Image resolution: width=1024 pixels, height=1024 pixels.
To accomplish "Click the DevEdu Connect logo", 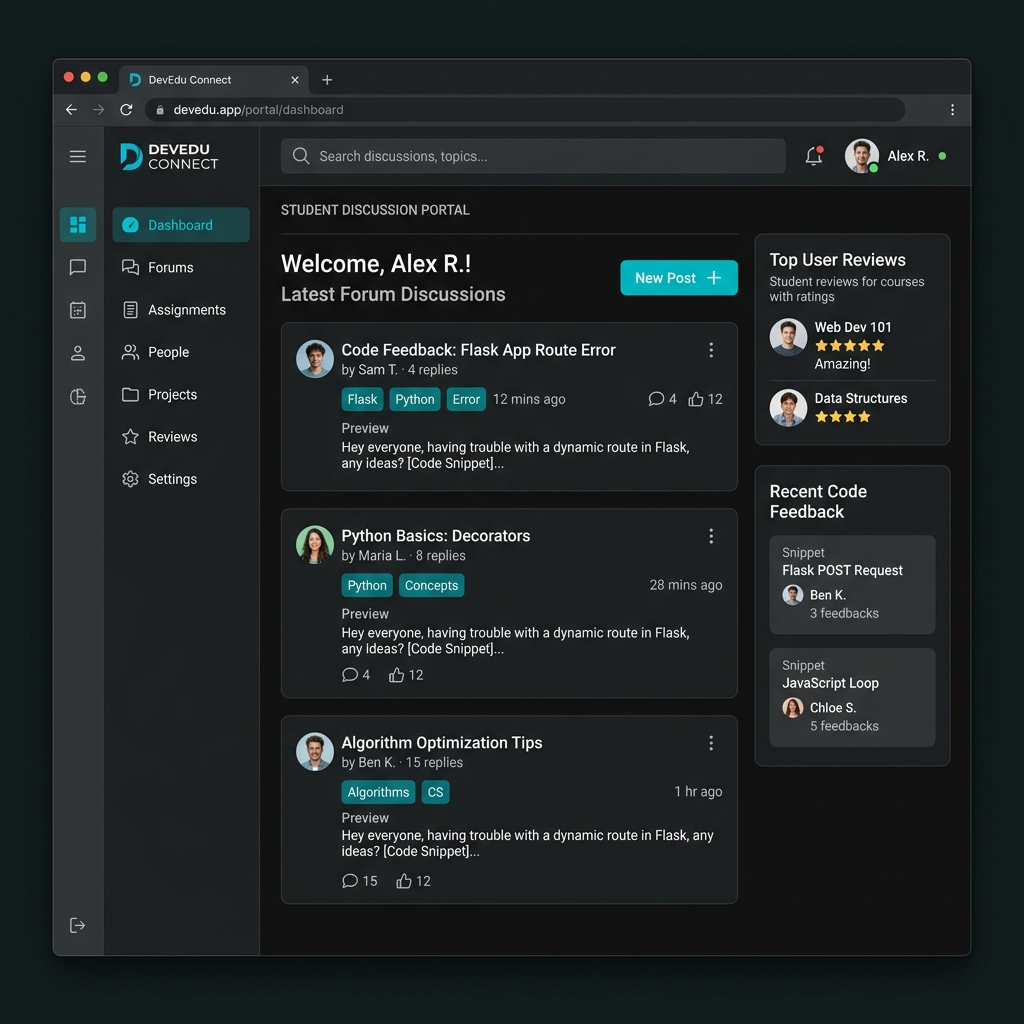I will point(169,157).
